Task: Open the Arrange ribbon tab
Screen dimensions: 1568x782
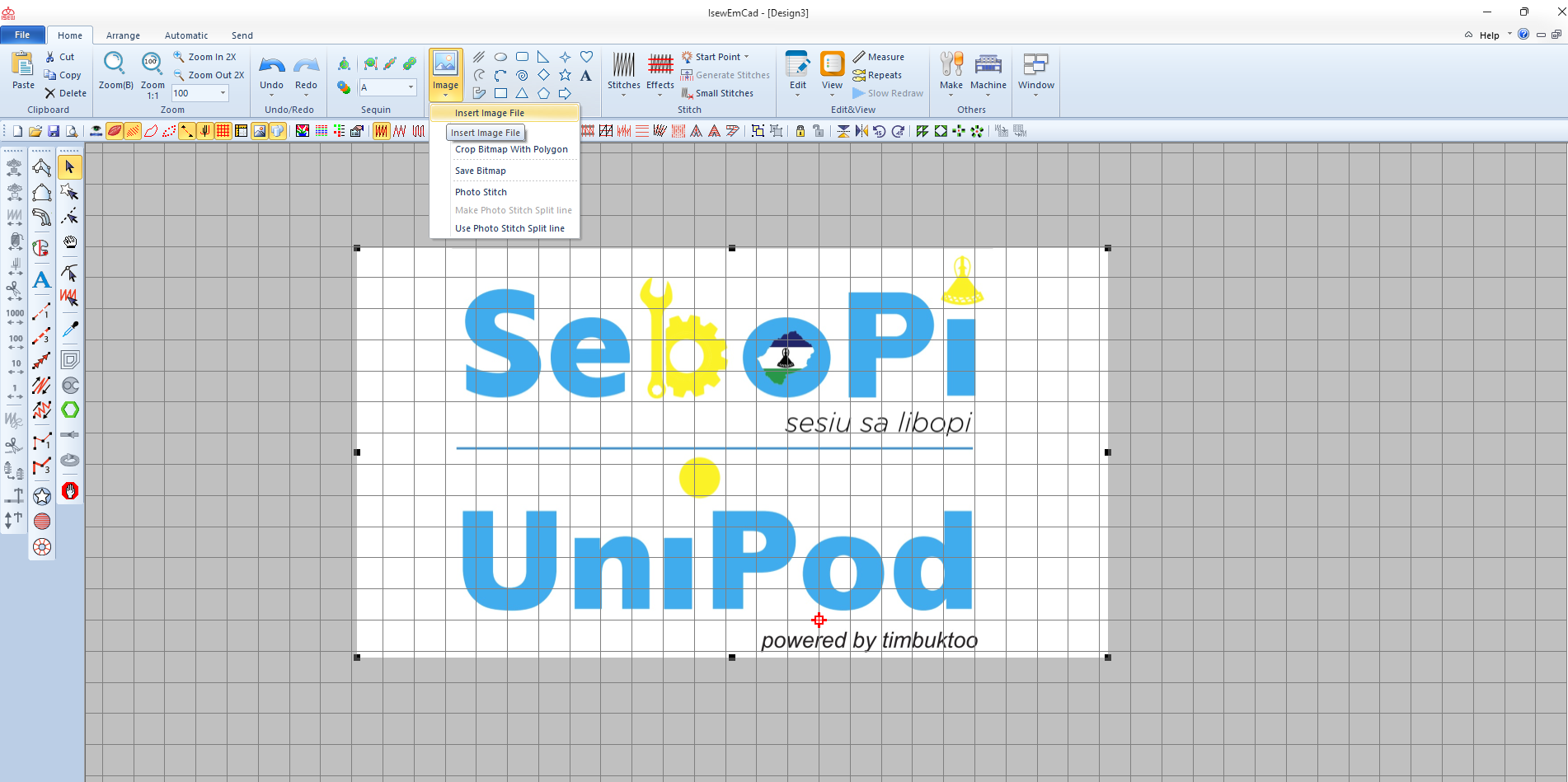Action: (x=123, y=35)
